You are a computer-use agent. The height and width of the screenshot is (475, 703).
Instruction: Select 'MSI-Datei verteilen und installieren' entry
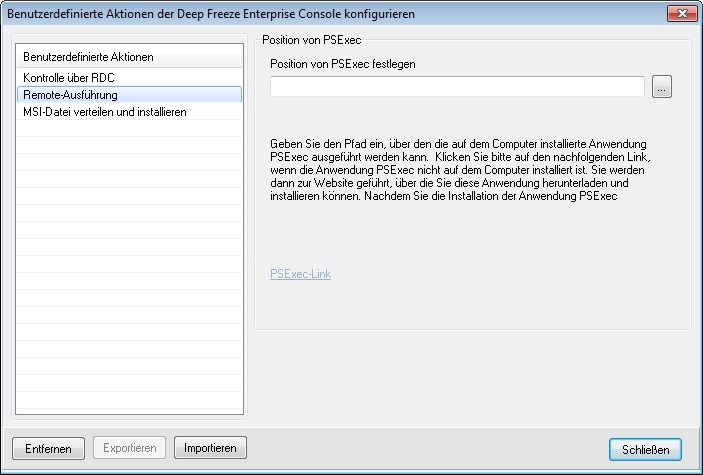129,112
